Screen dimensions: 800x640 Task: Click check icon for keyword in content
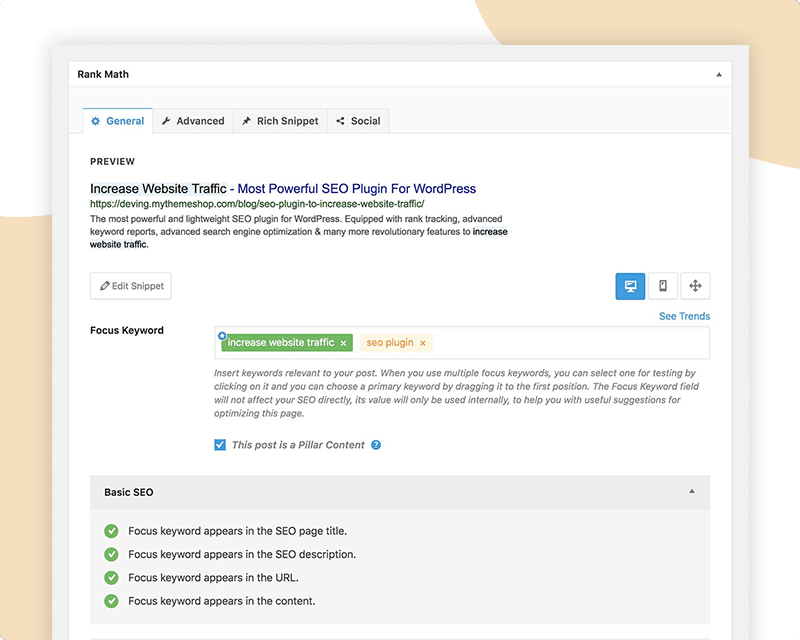click(x=111, y=601)
